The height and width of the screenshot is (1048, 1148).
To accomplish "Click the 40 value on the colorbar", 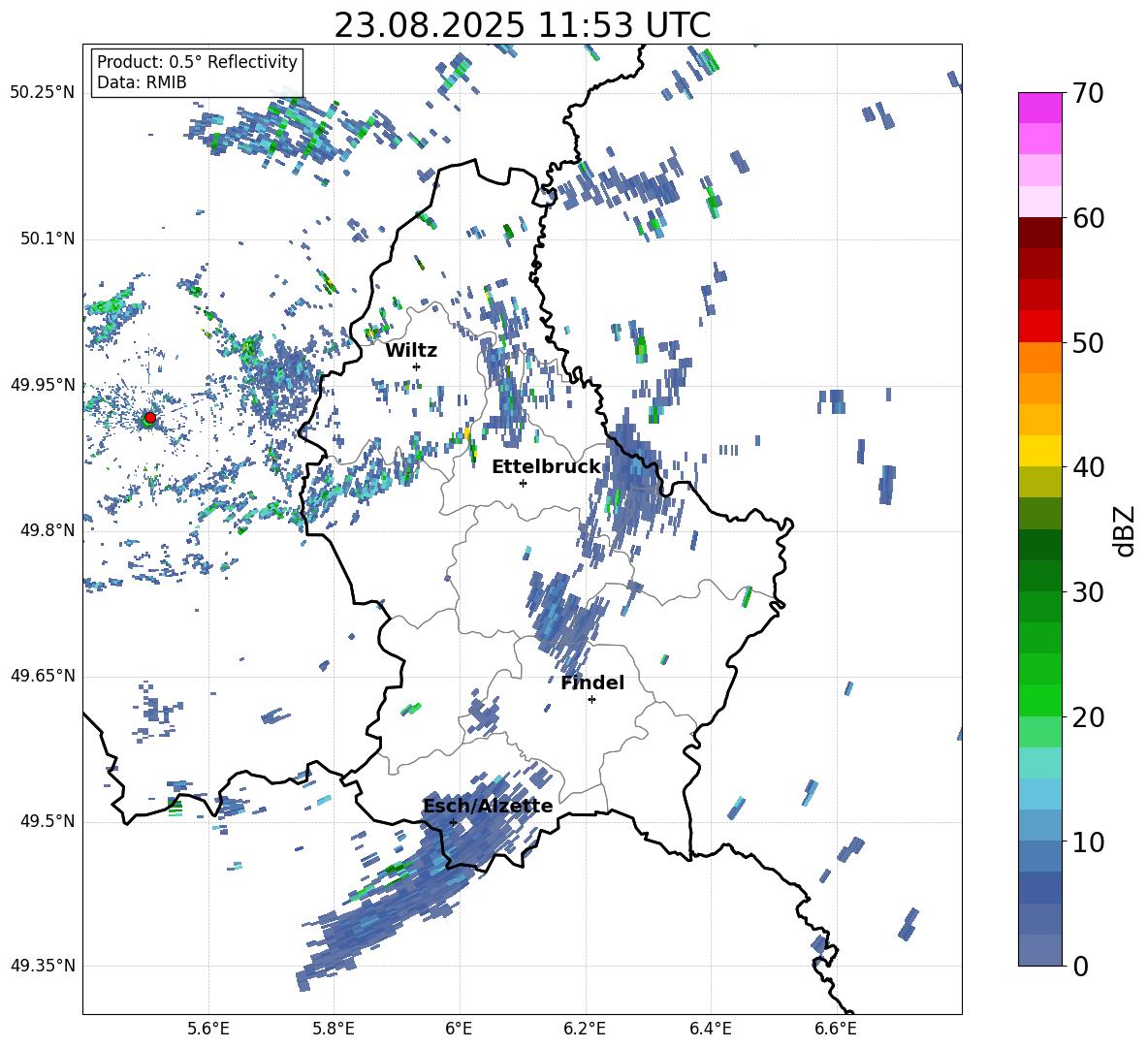I will (x=1088, y=467).
